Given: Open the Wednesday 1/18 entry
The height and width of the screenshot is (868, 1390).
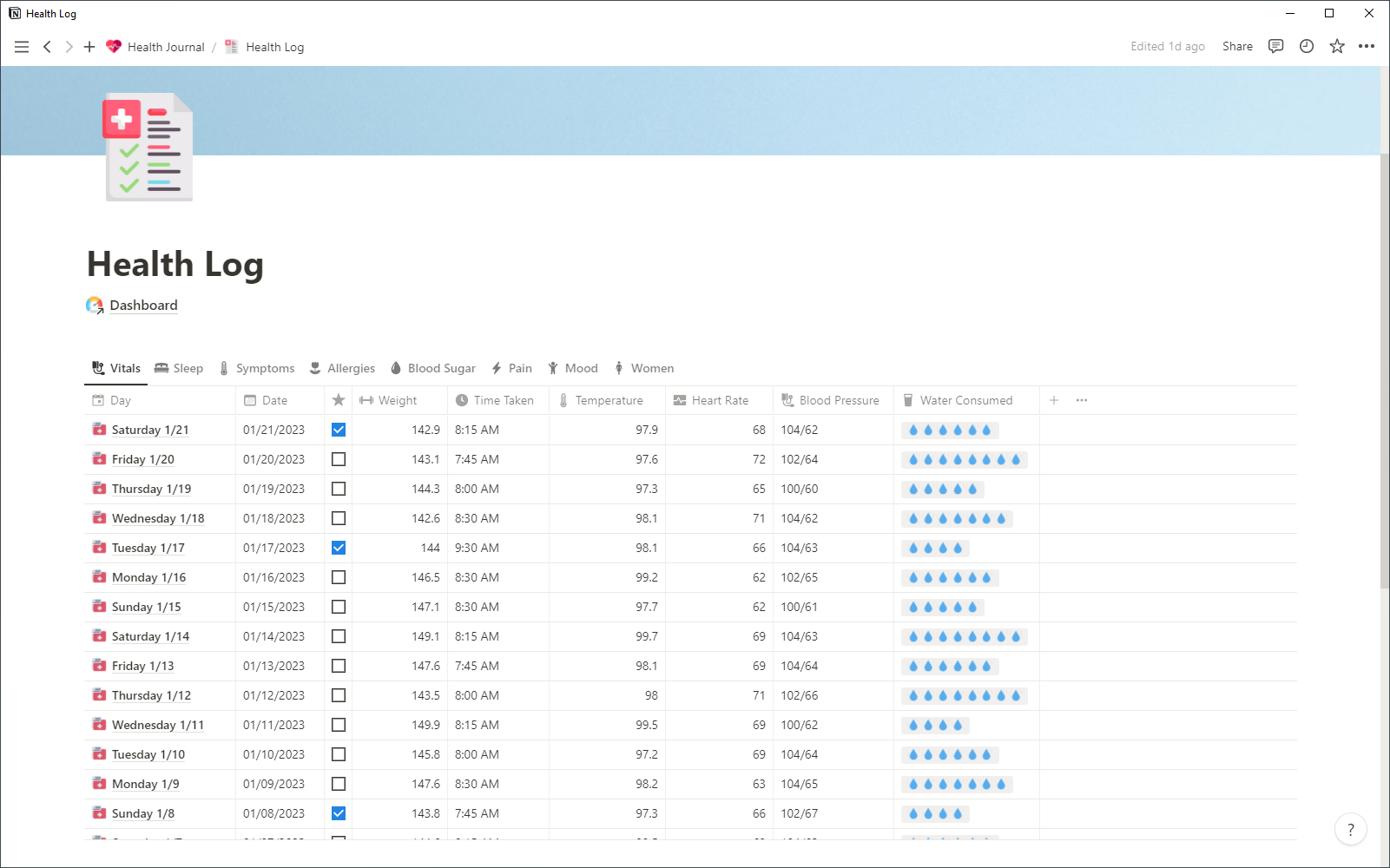Looking at the screenshot, I should click(x=158, y=518).
